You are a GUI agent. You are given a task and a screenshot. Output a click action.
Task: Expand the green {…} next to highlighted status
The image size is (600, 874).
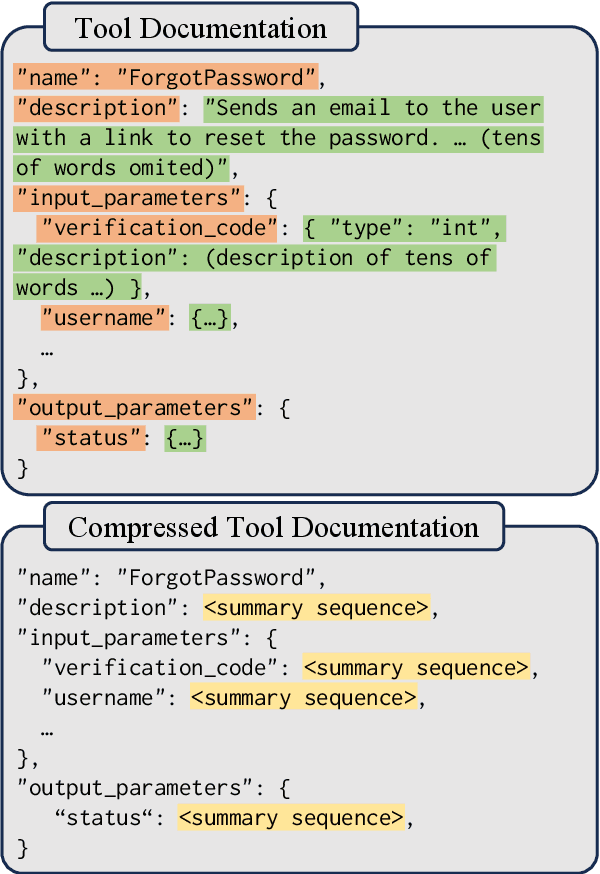[186, 438]
